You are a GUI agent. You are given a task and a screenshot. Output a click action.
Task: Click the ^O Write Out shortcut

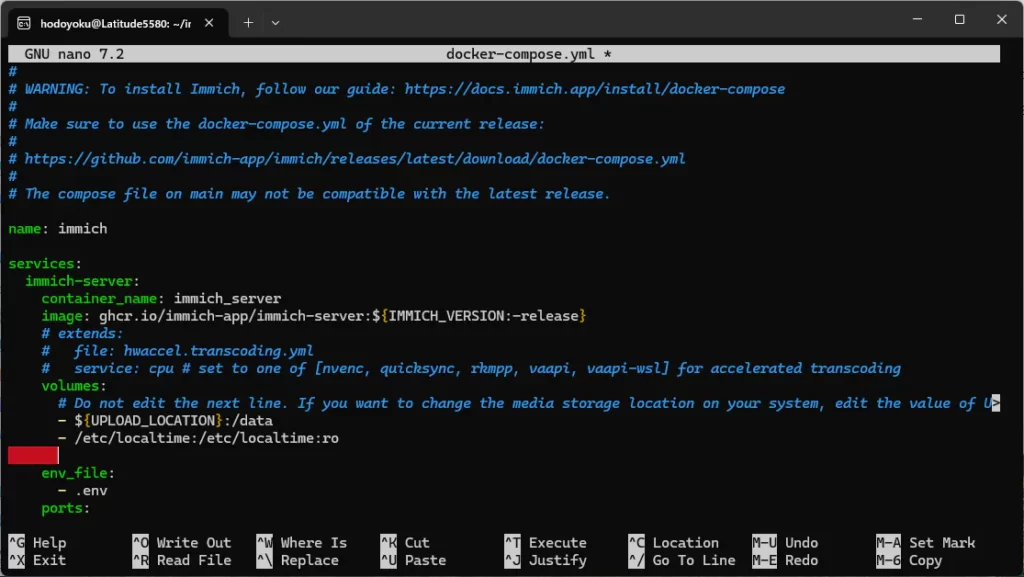click(x=182, y=542)
